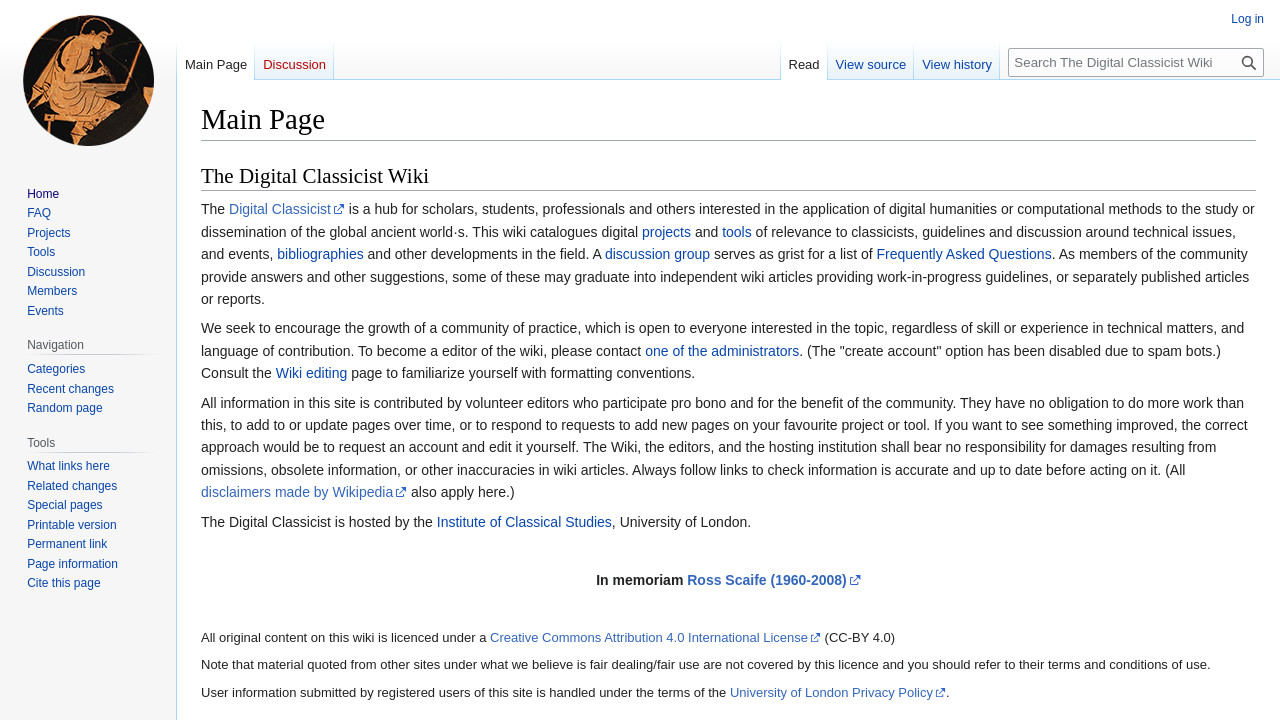Open Recent changes in Navigation
Image resolution: width=1280 pixels, height=720 pixels.
(x=70, y=389)
